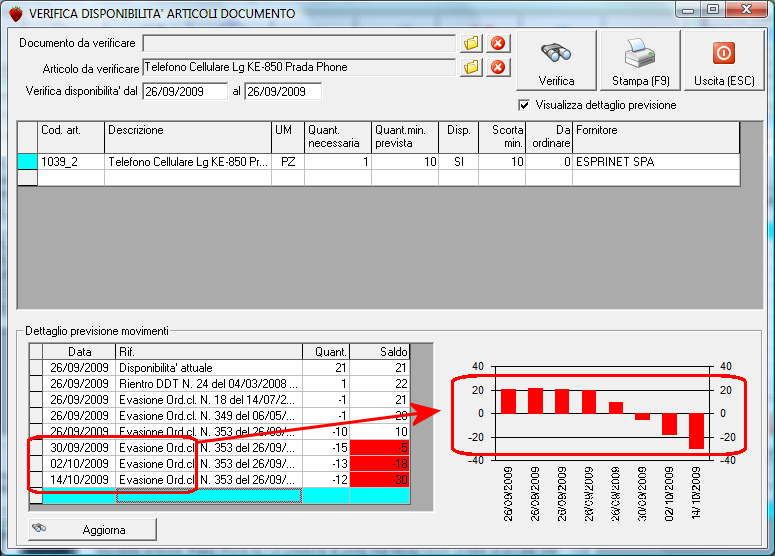Select the 'Rientro DDT N. 24' row
Image resolution: width=775 pixels, height=556 pixels.
[x=219, y=384]
